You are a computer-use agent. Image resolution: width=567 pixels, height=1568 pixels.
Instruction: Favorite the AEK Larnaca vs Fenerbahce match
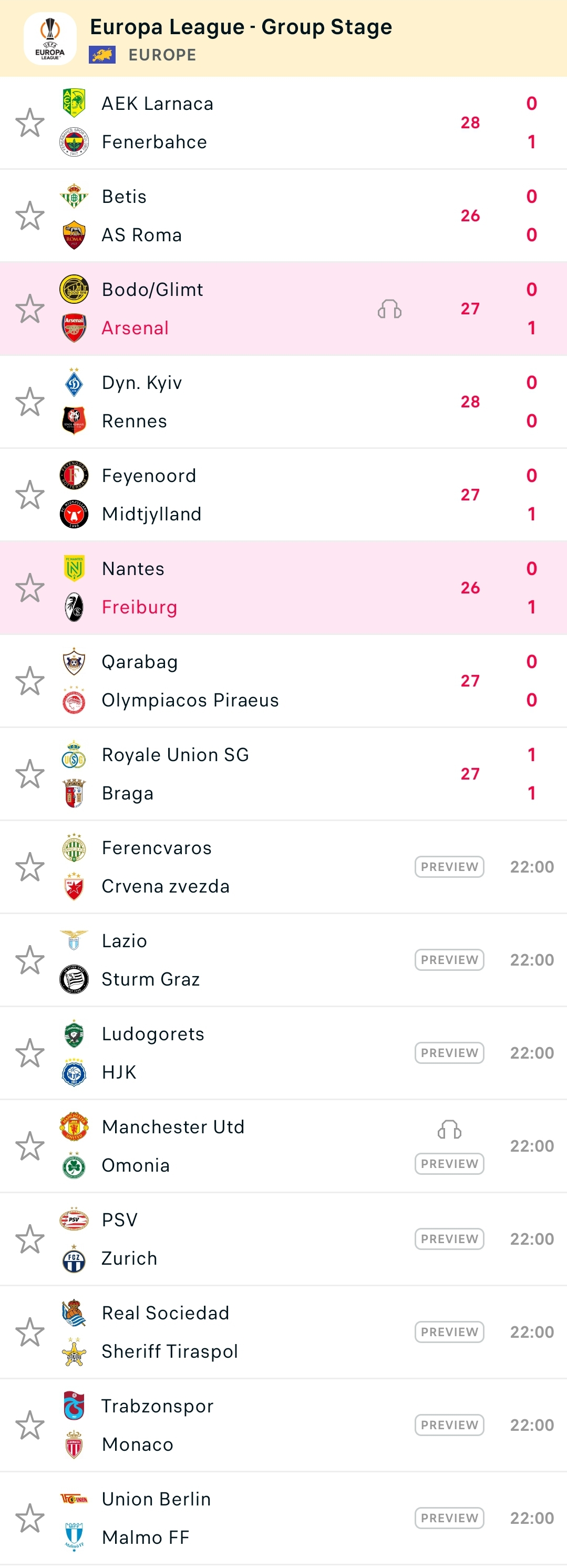click(30, 123)
